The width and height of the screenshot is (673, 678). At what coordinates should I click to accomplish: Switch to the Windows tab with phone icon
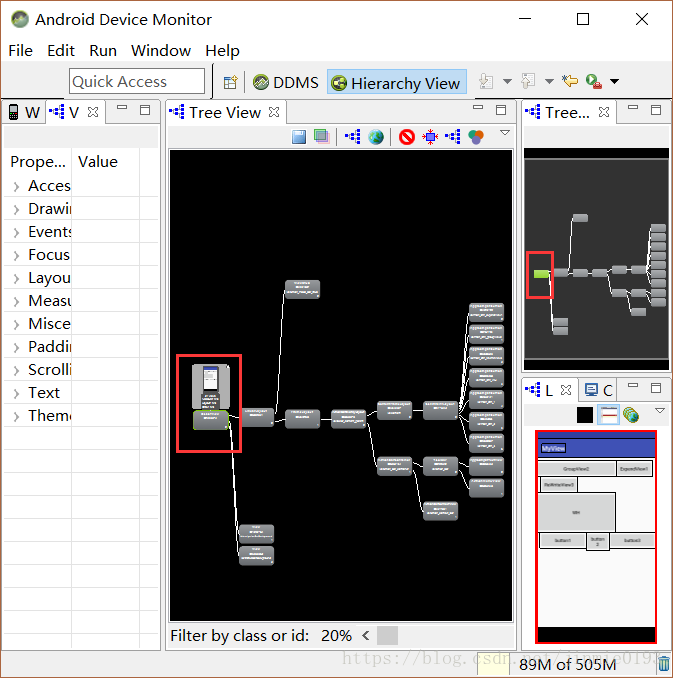[x=24, y=112]
